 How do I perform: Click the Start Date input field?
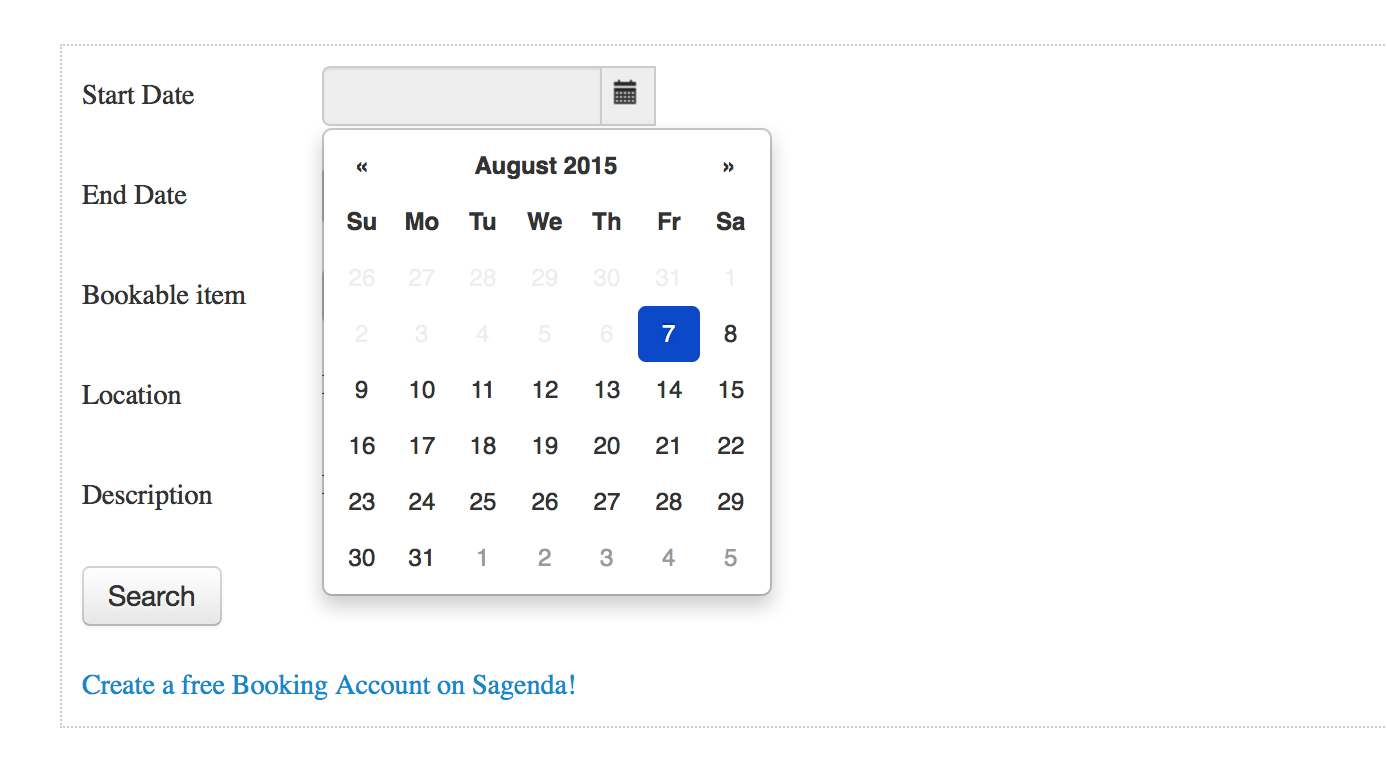[x=461, y=96]
